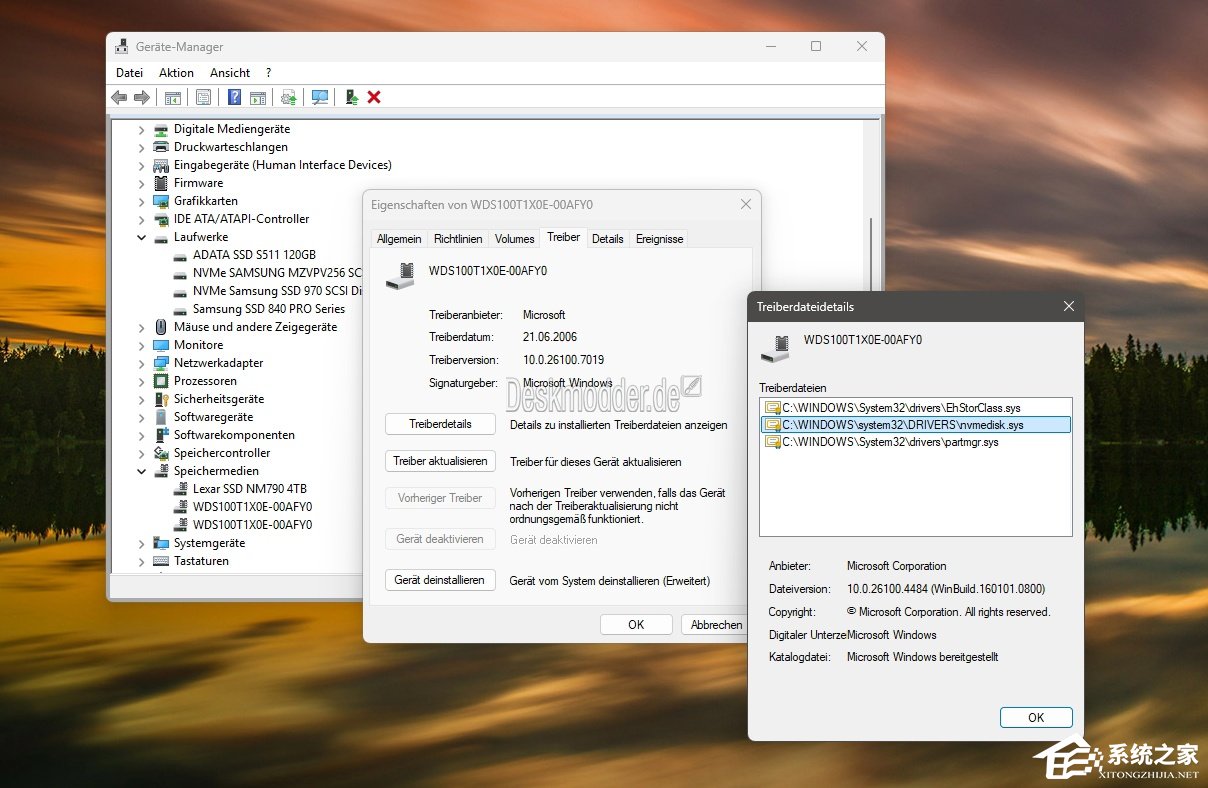Collapse the Laufwerke tree branch
Screen dimensions: 1208x788
click(x=141, y=237)
